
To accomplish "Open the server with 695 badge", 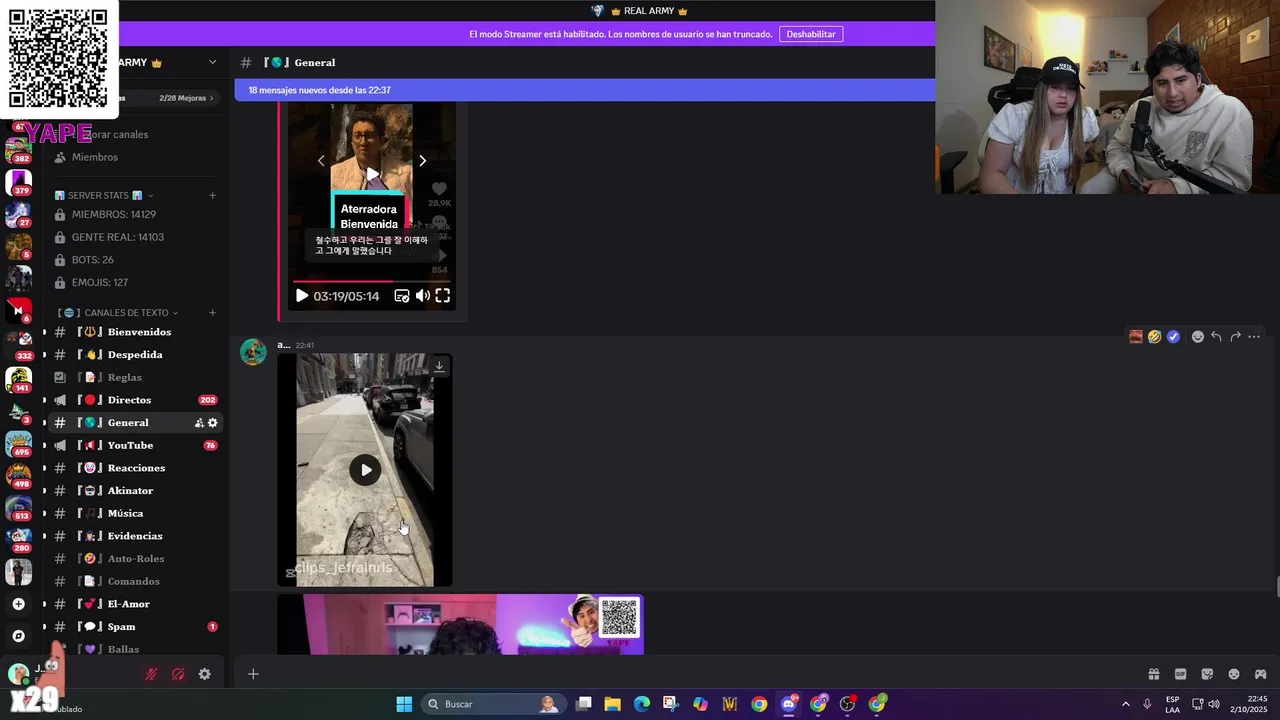I will tap(18, 443).
